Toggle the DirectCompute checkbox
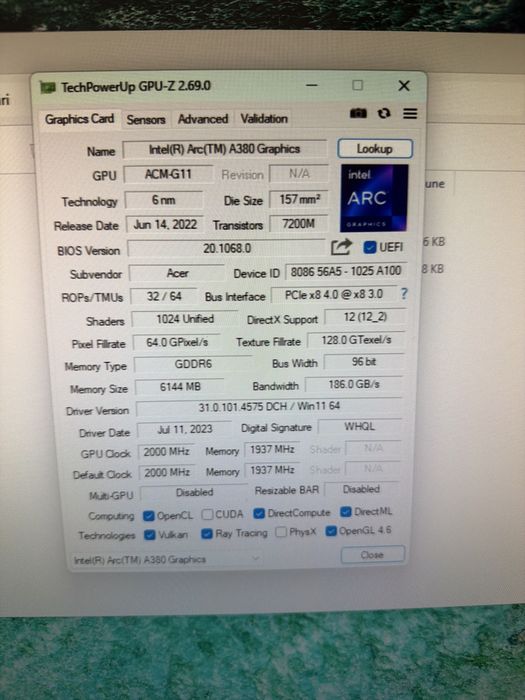525x700 pixels. pyautogui.click(x=259, y=513)
